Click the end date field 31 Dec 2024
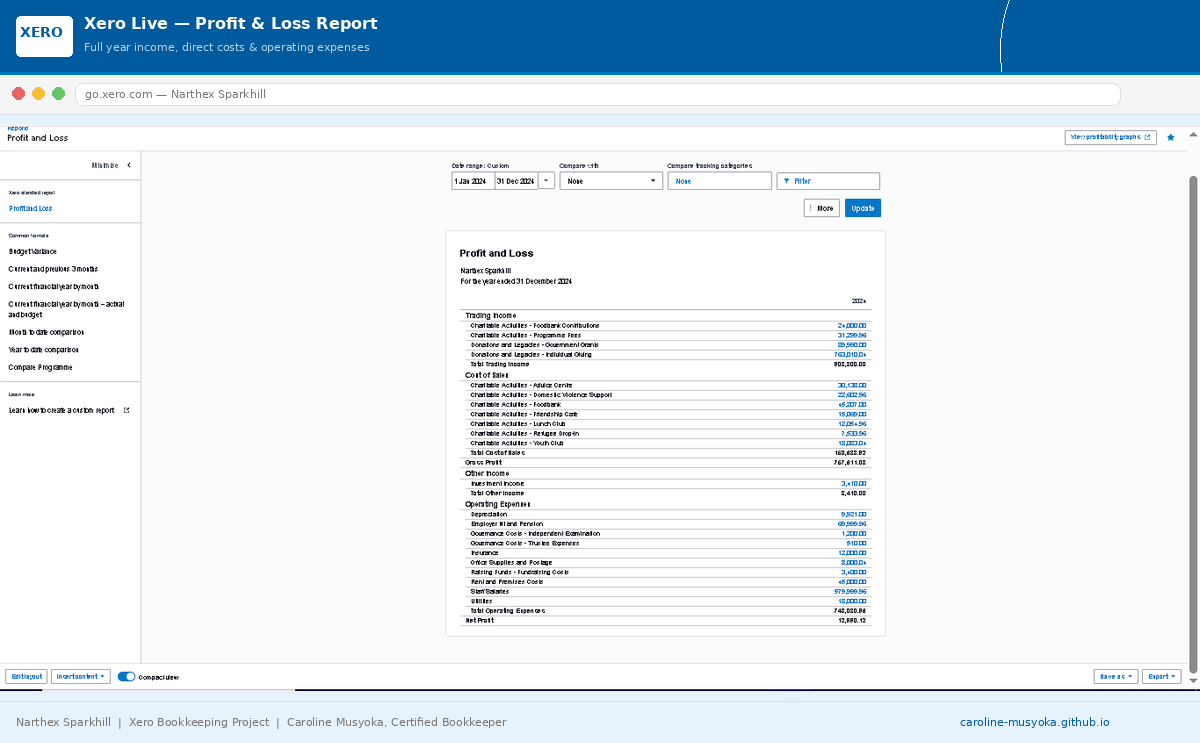1200x743 pixels. [x=516, y=181]
